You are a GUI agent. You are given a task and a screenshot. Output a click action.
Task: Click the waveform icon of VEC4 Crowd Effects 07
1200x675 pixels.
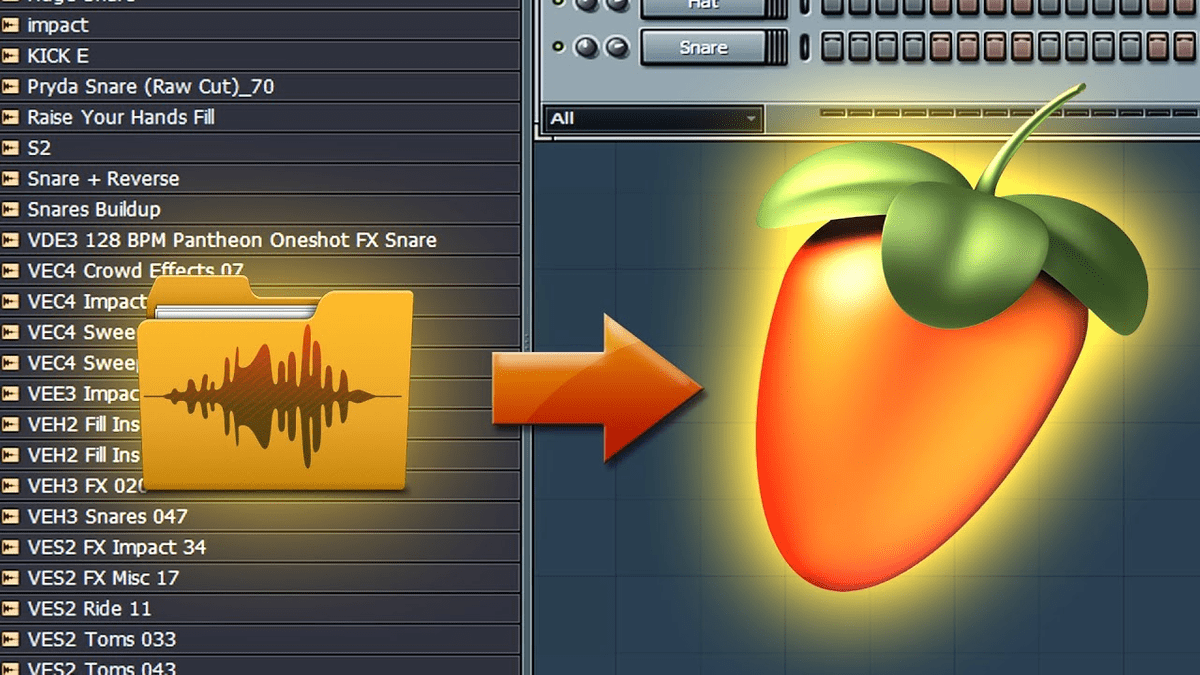(x=11, y=271)
